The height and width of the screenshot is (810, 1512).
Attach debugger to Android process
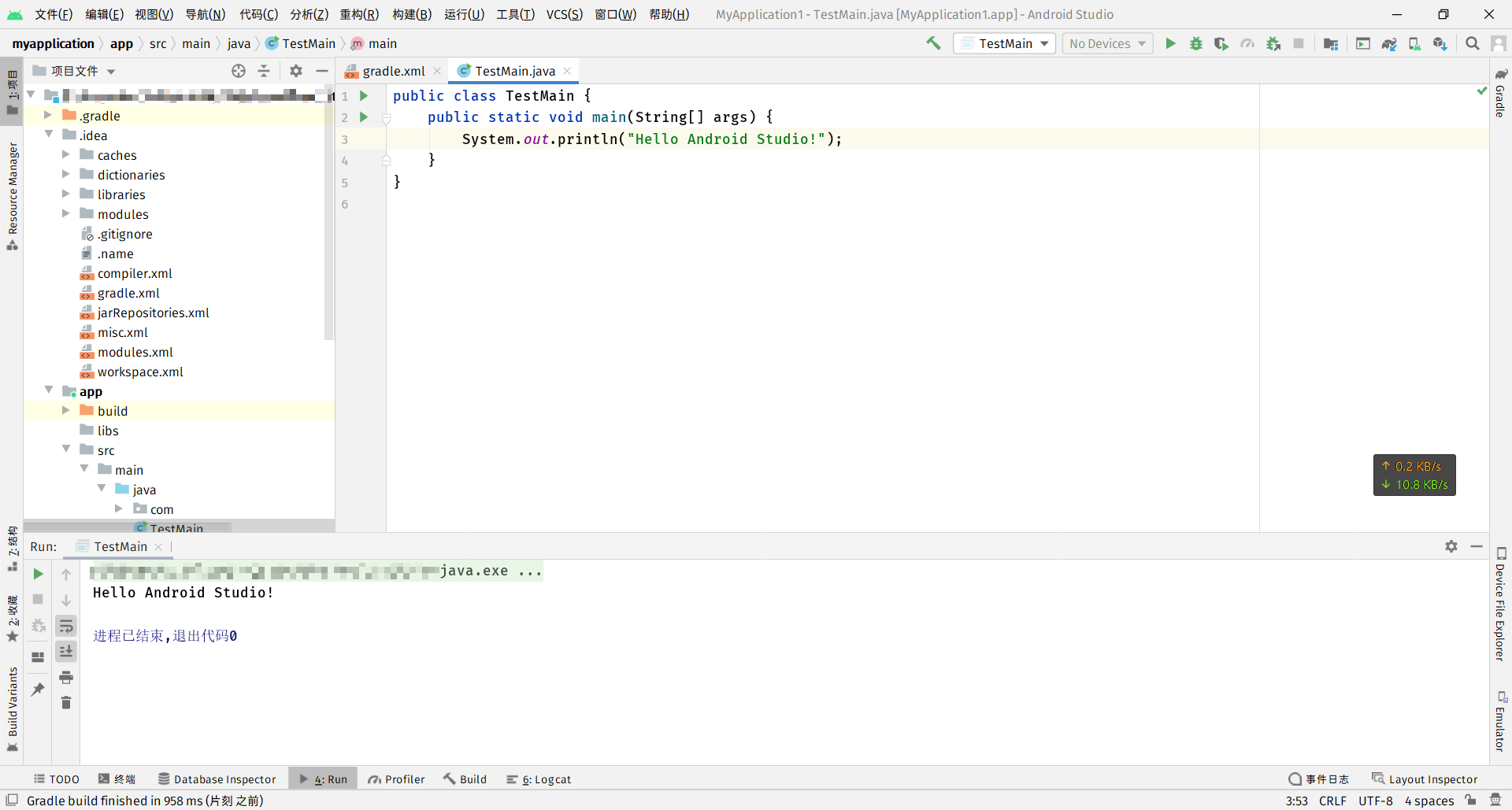coord(1273,43)
